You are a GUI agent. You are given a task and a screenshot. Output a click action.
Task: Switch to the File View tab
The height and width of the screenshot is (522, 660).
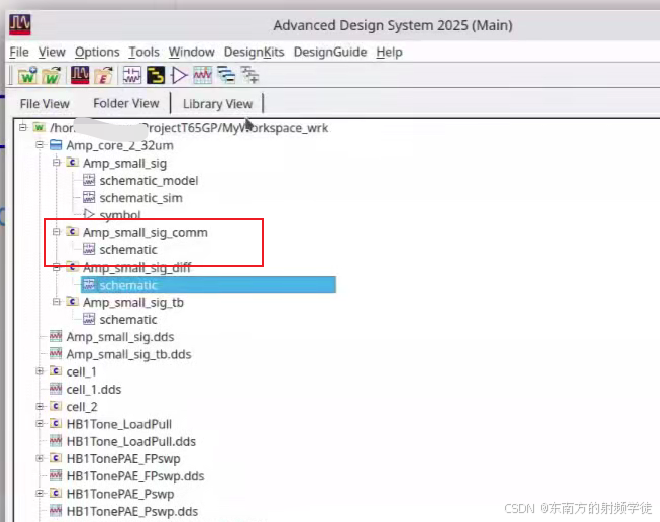45,104
